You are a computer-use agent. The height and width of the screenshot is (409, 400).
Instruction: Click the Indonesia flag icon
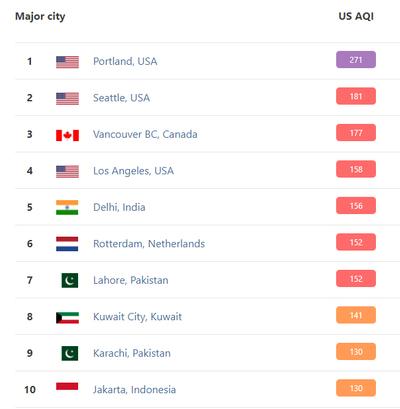click(x=67, y=386)
